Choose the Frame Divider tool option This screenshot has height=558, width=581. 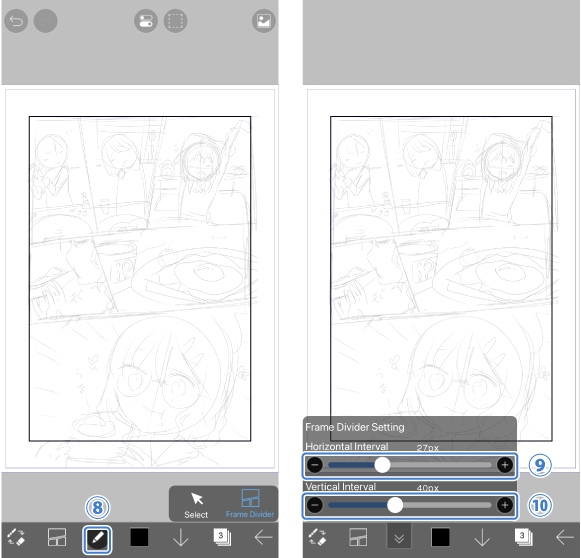pos(250,504)
